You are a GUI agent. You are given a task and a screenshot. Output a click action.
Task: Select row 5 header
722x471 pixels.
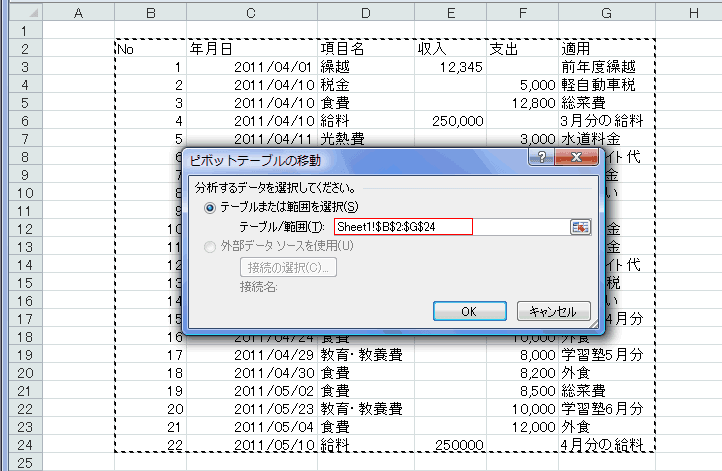(26, 103)
